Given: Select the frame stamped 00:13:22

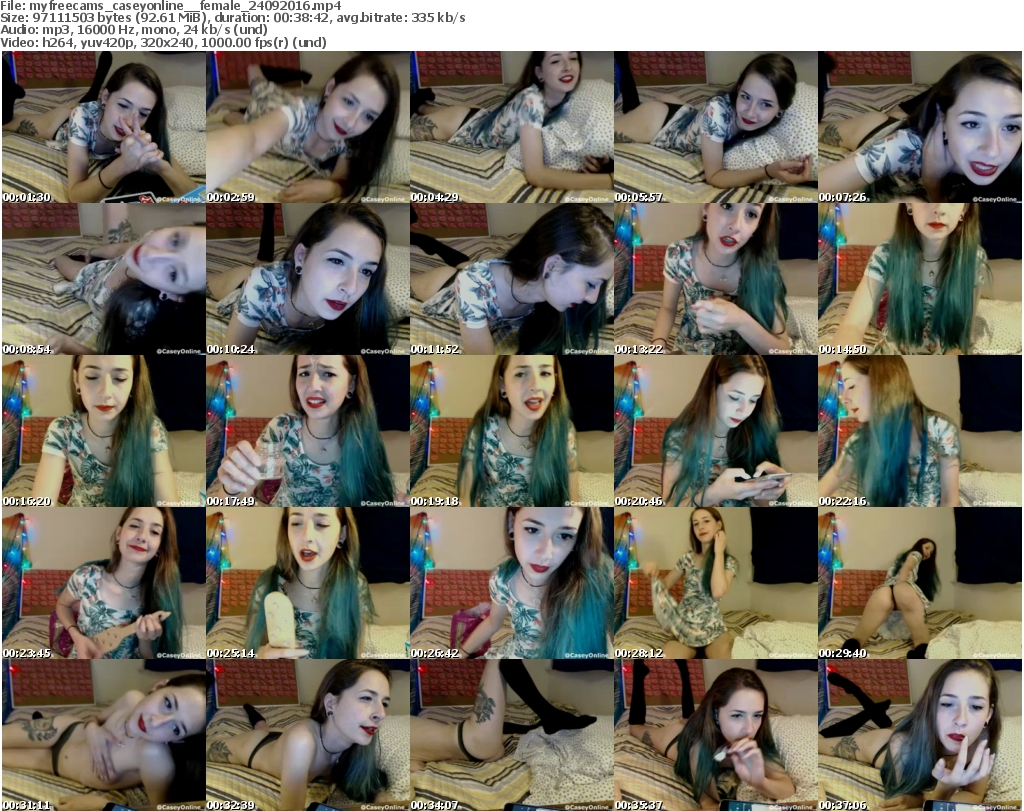Looking at the screenshot, I should coord(715,279).
